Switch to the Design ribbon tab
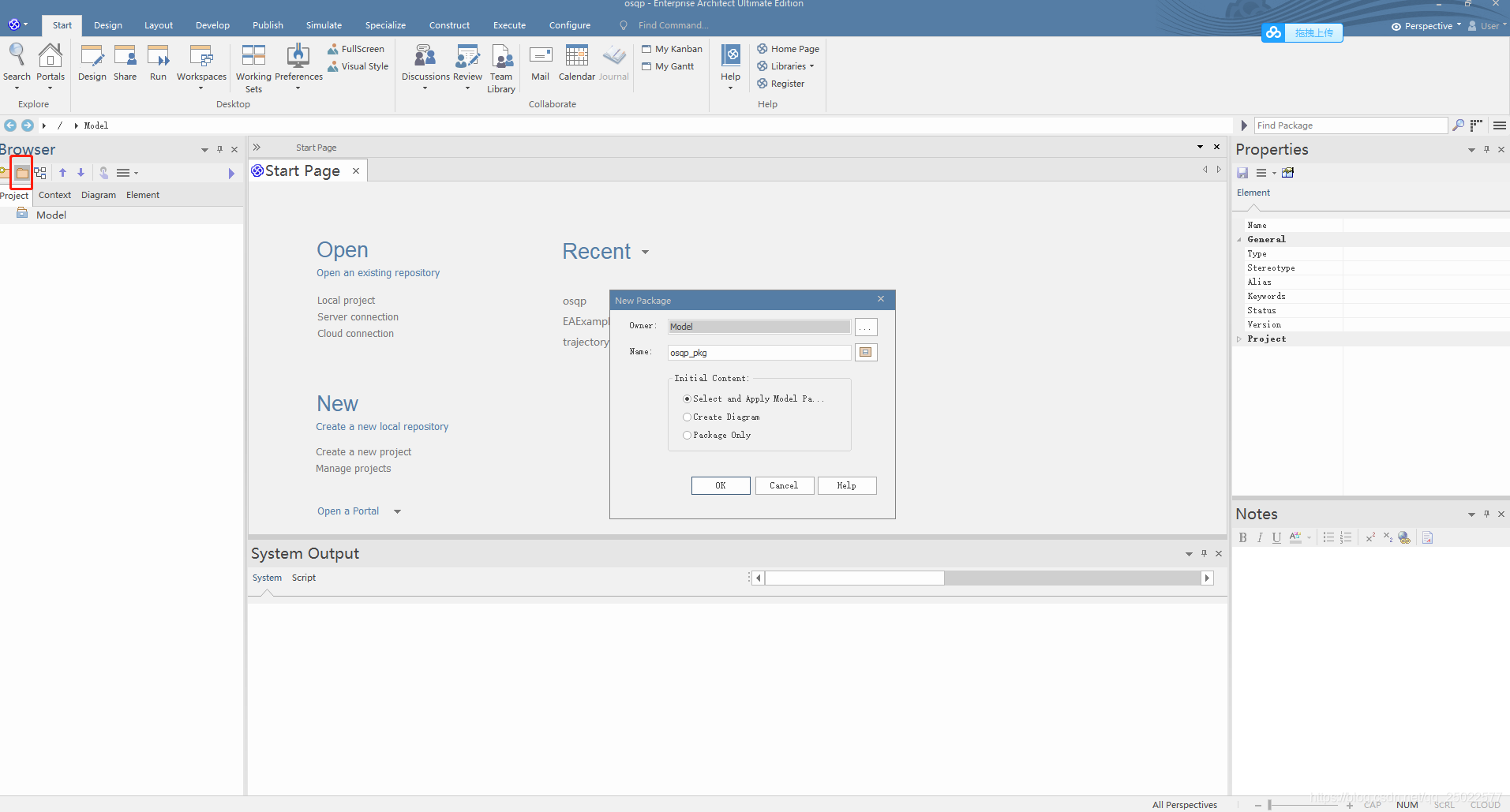Screen dimensions: 1510x812 pyautogui.click(x=108, y=25)
